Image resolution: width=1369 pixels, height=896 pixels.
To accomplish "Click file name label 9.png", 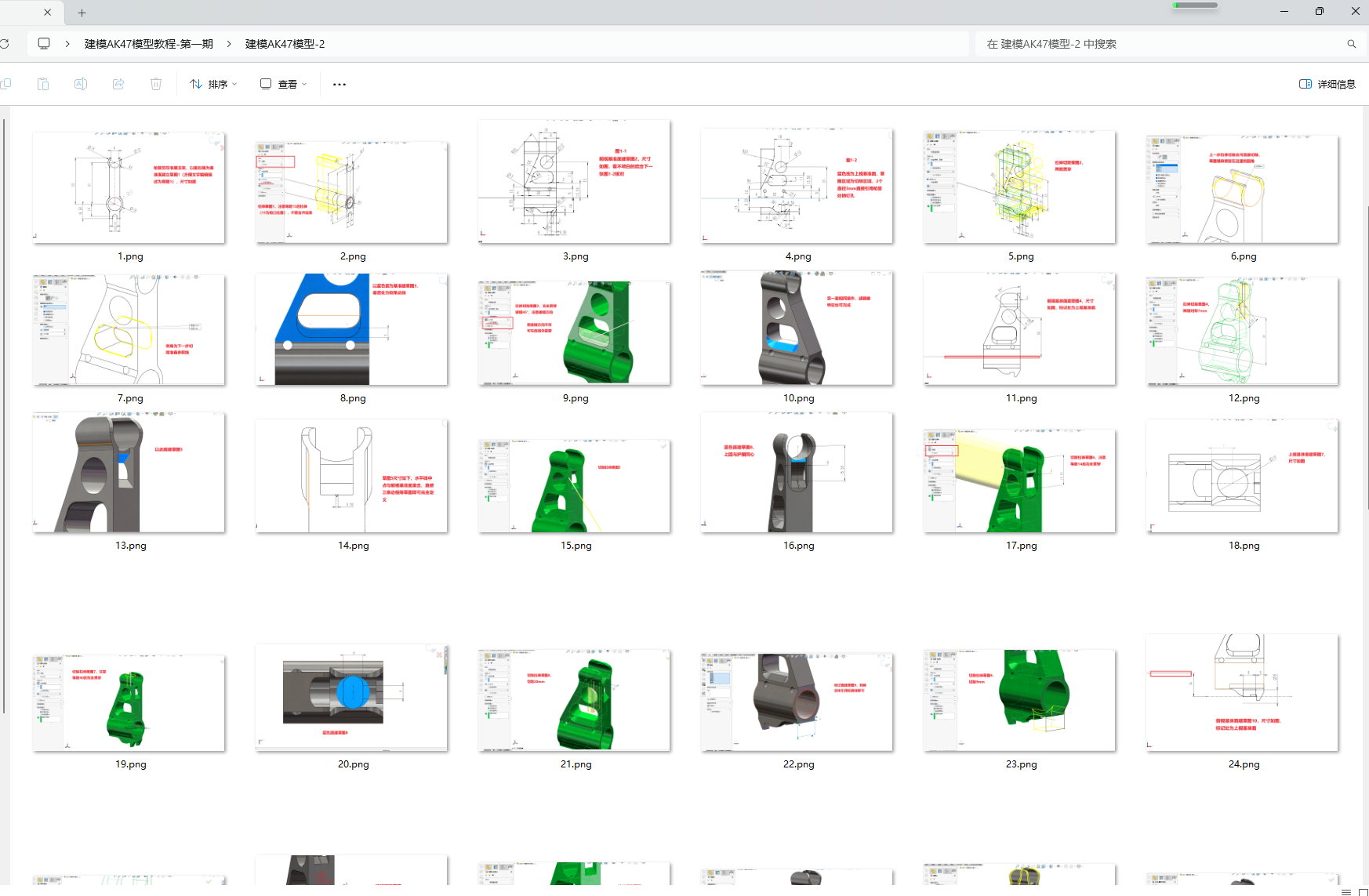I will click(576, 398).
